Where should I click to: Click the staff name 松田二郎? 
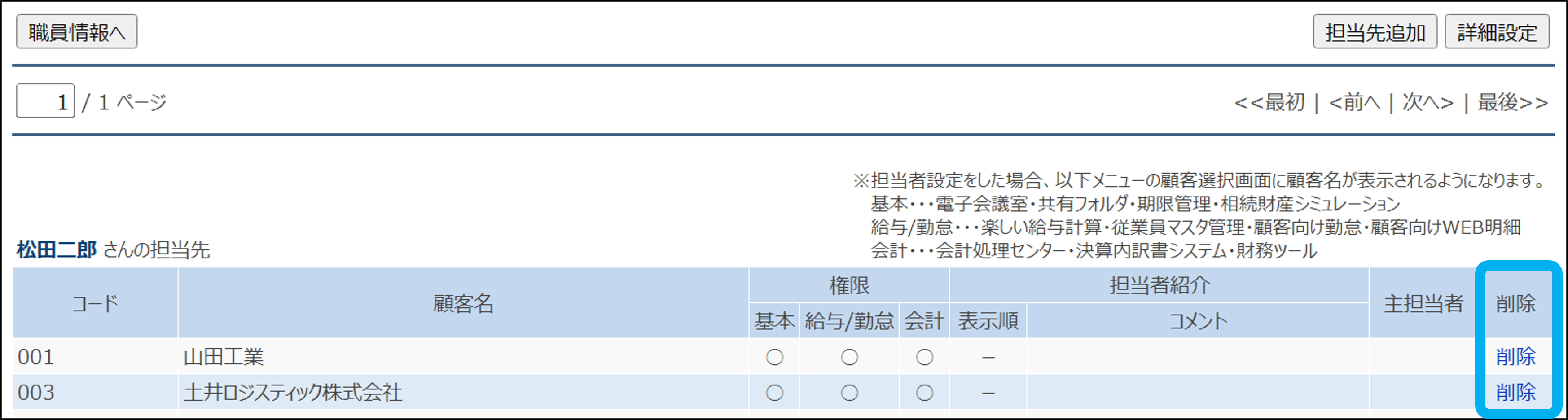pyautogui.click(x=57, y=249)
